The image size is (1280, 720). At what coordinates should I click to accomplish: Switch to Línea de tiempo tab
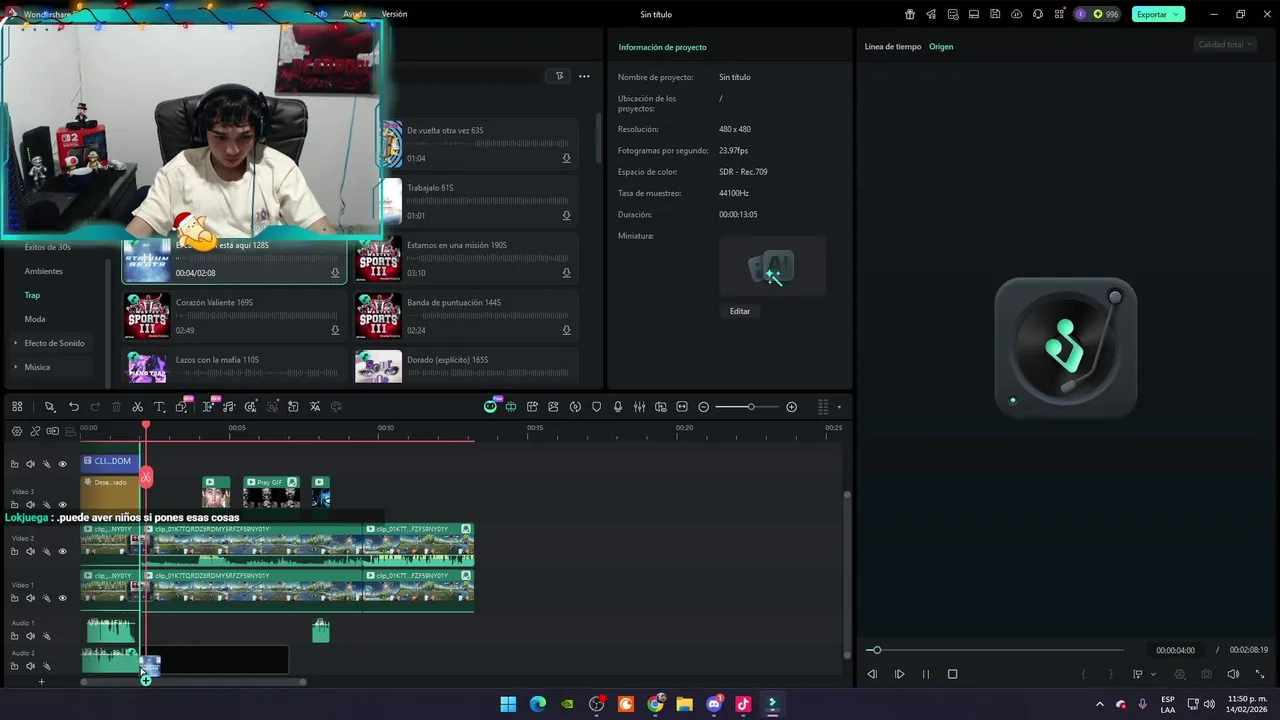point(893,47)
